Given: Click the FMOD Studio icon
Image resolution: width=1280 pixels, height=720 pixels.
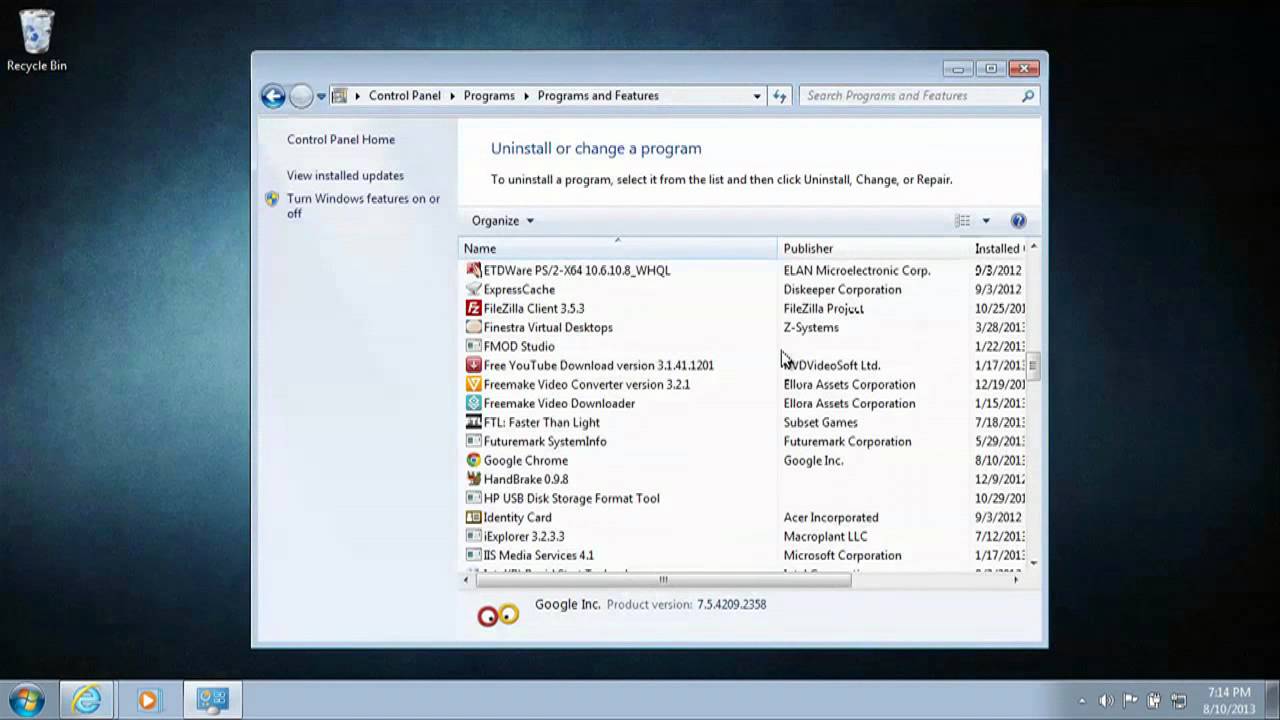Looking at the screenshot, I should point(473,346).
